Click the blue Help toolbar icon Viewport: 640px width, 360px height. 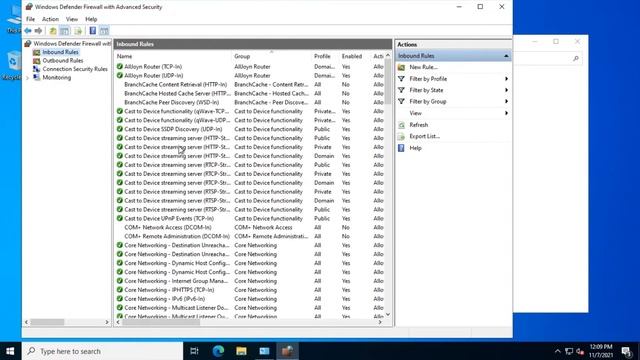pos(93,31)
